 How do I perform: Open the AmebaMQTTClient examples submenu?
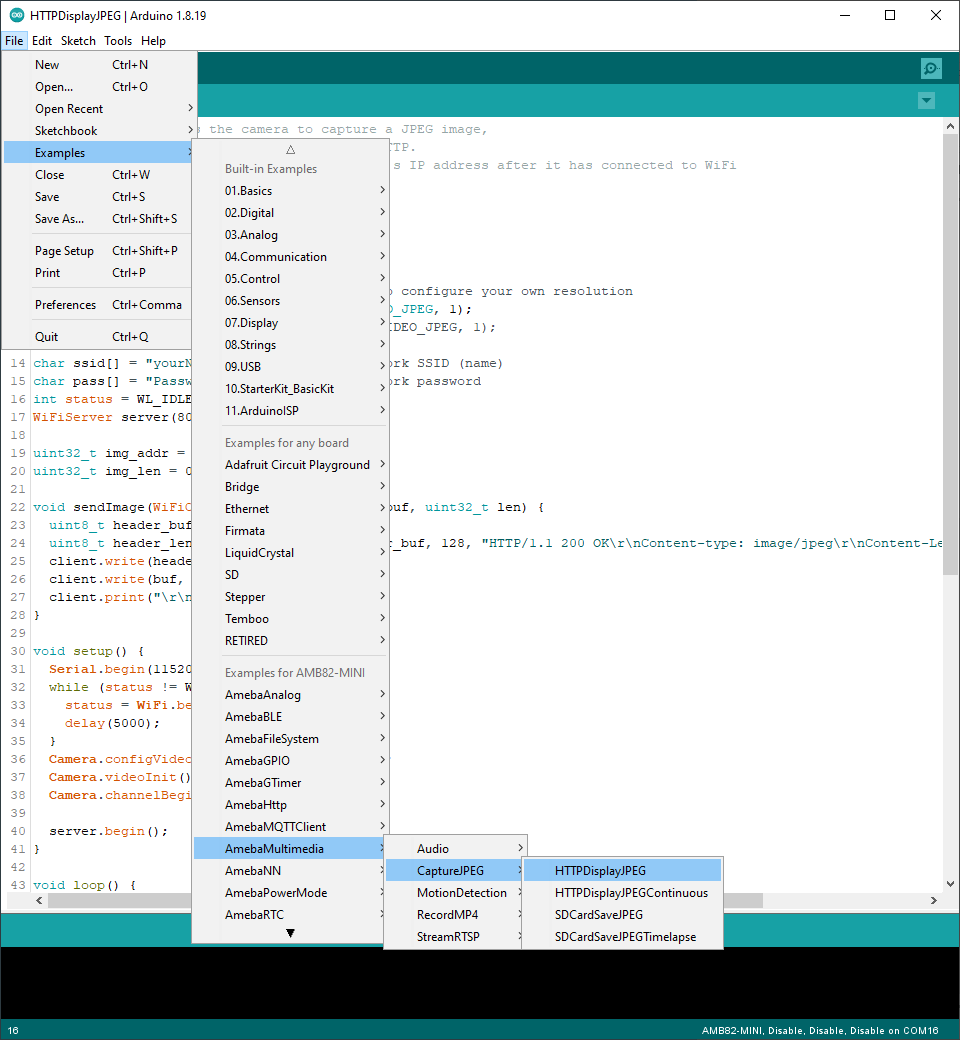click(x=291, y=826)
